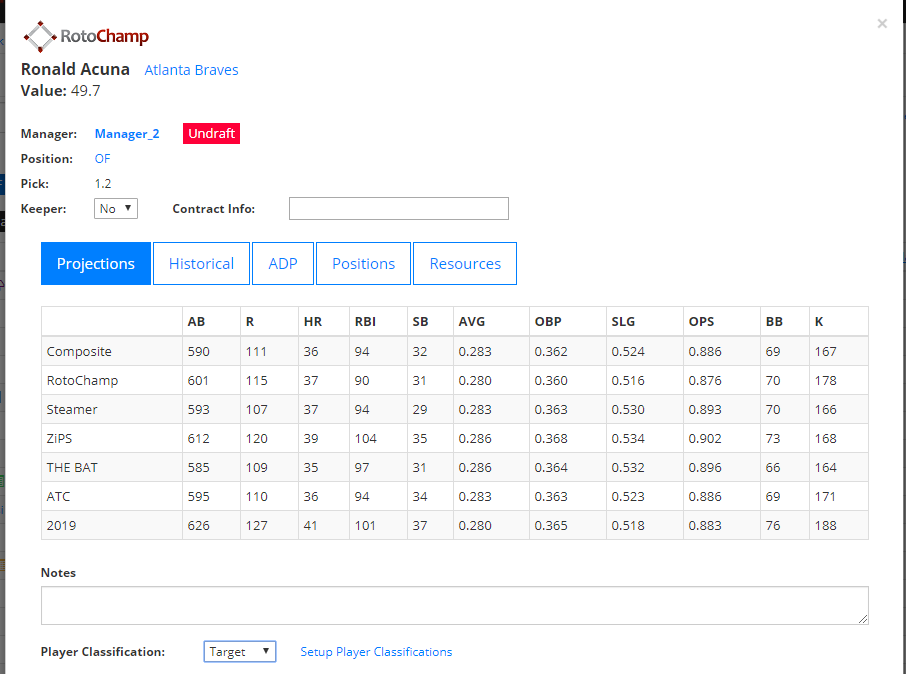Open the Positions tab

[x=363, y=264]
